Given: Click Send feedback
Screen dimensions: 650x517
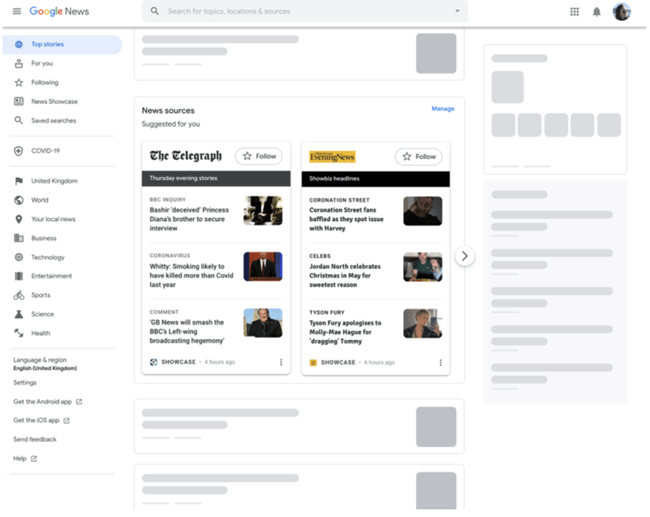Looking at the screenshot, I should point(35,439).
